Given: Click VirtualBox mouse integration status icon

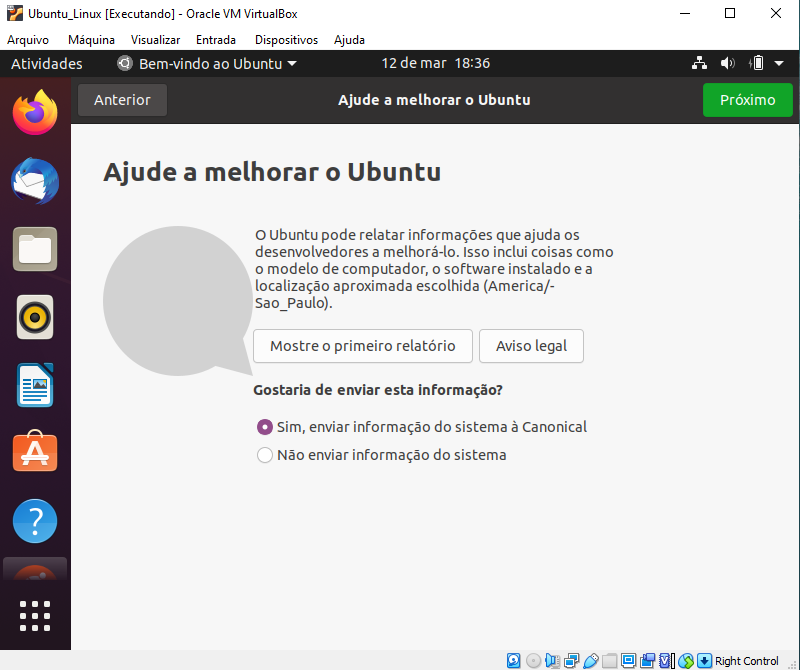Looking at the screenshot, I should pyautogui.click(x=686, y=661).
